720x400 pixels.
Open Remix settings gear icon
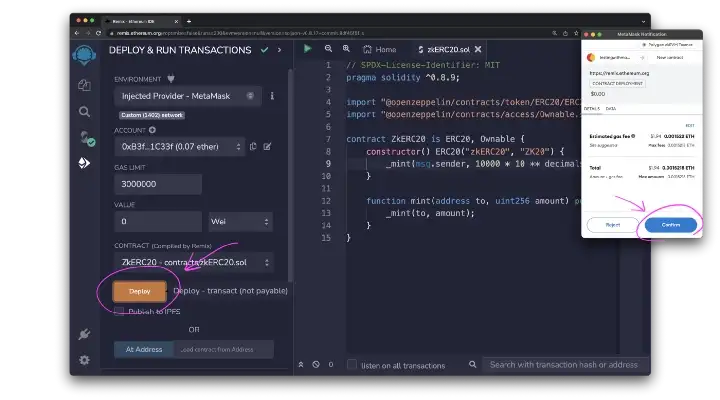[x=85, y=359]
